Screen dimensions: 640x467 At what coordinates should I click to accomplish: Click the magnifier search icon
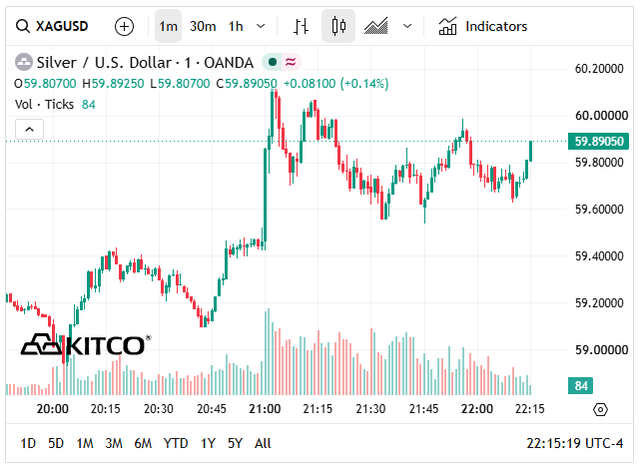[22, 27]
